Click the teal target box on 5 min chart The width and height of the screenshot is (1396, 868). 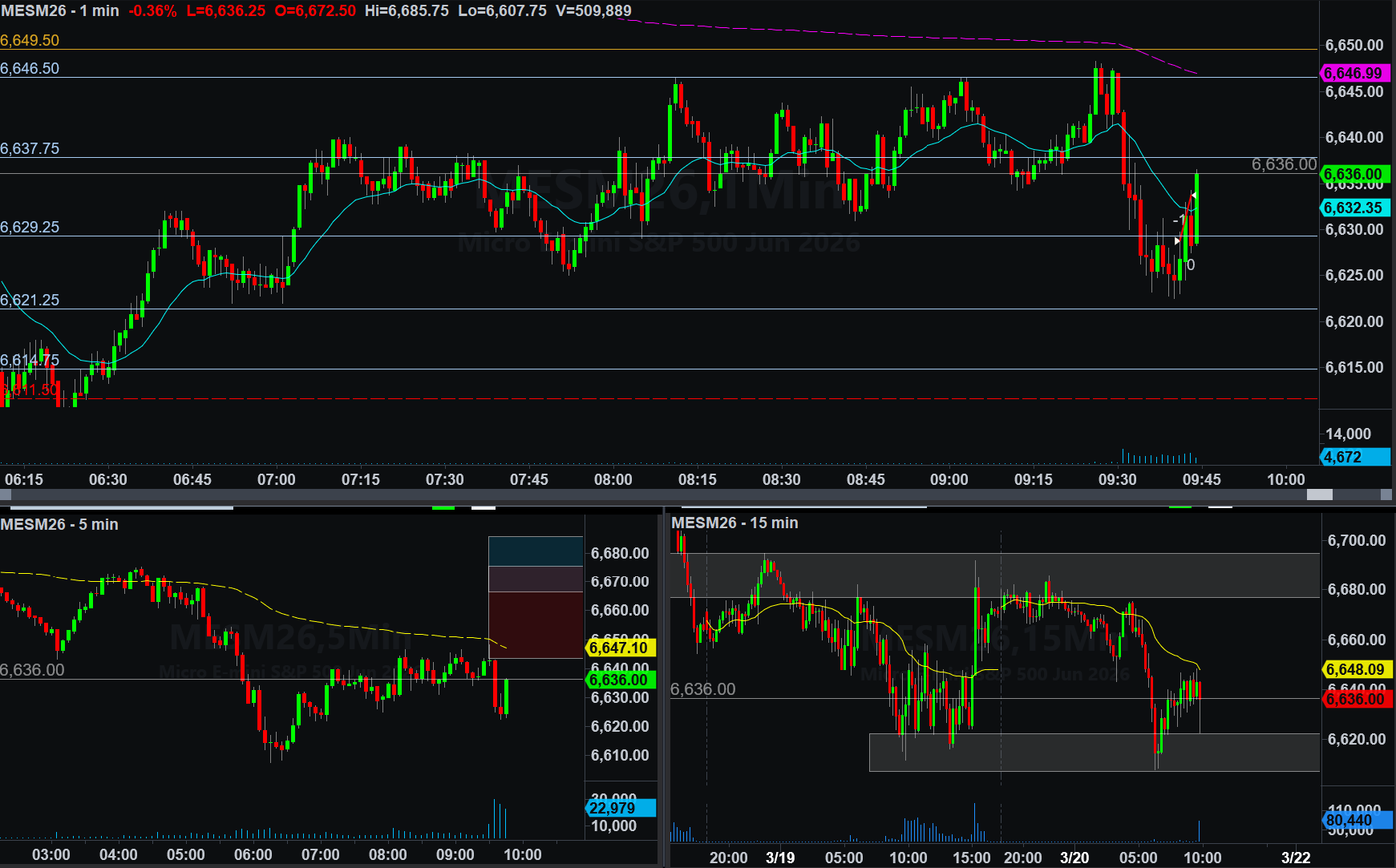point(536,551)
